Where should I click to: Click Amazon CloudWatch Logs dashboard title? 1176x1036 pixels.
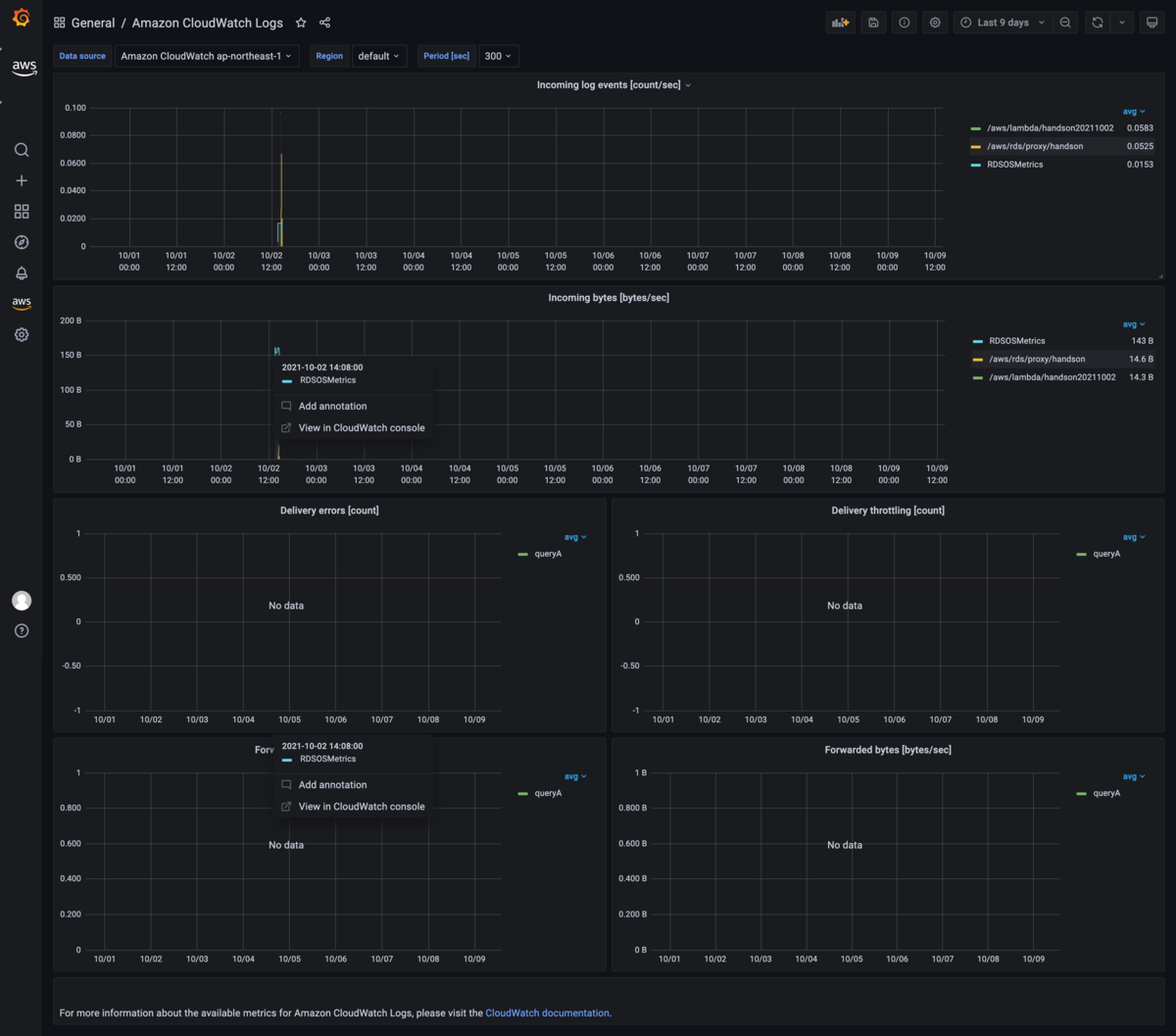pos(208,23)
